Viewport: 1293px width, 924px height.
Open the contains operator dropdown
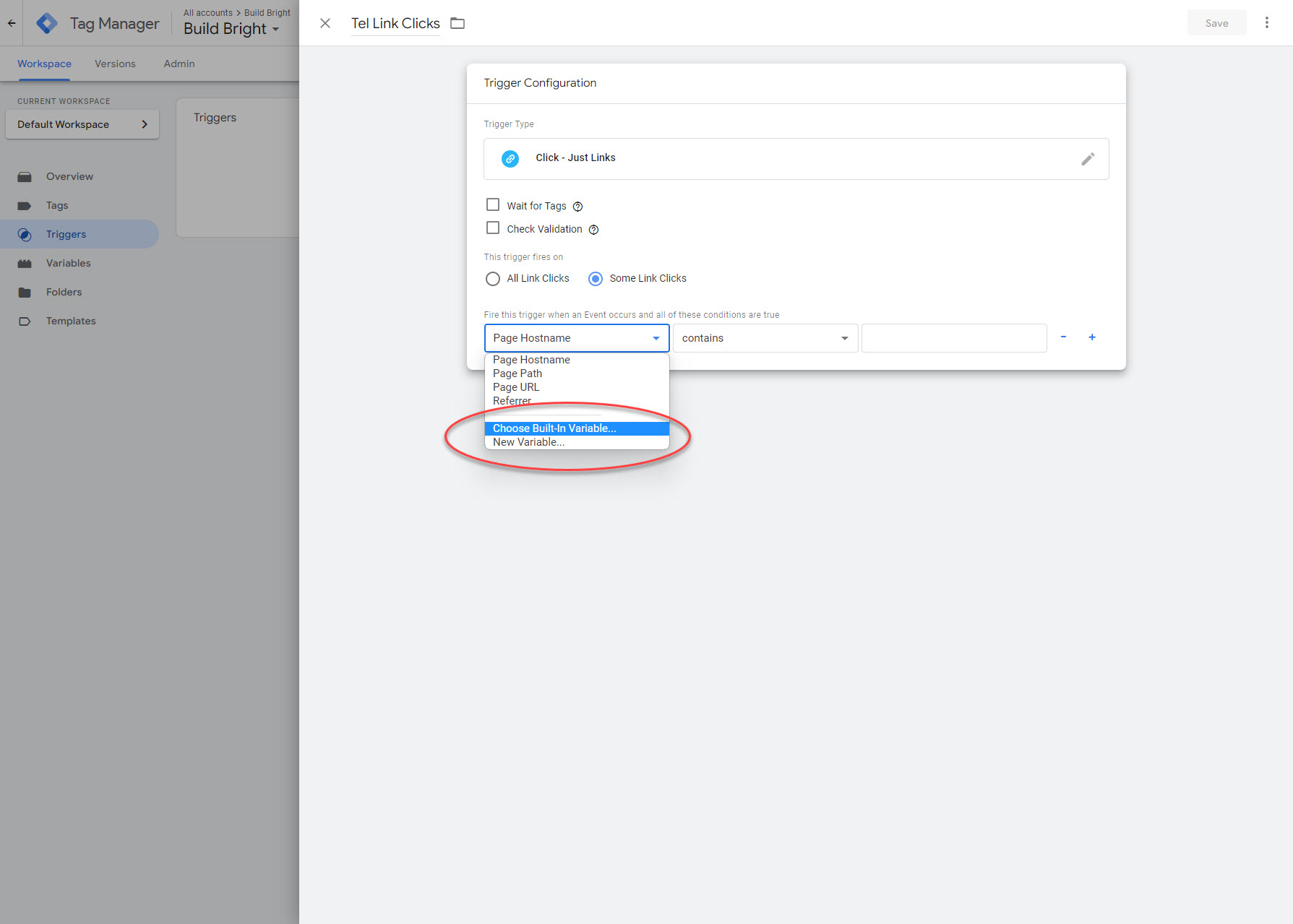[765, 338]
